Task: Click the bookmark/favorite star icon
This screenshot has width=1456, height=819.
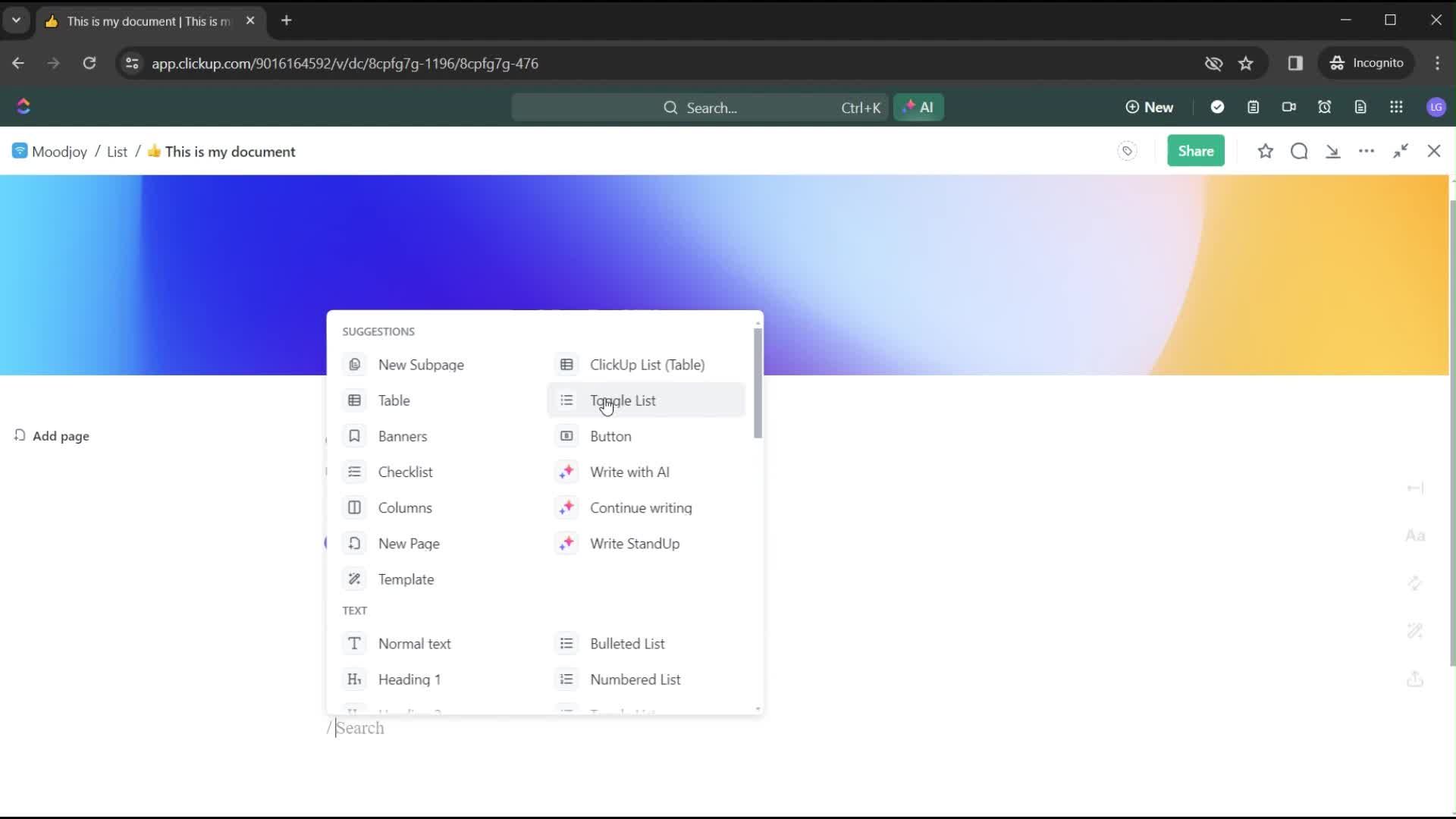Action: coord(1264,151)
